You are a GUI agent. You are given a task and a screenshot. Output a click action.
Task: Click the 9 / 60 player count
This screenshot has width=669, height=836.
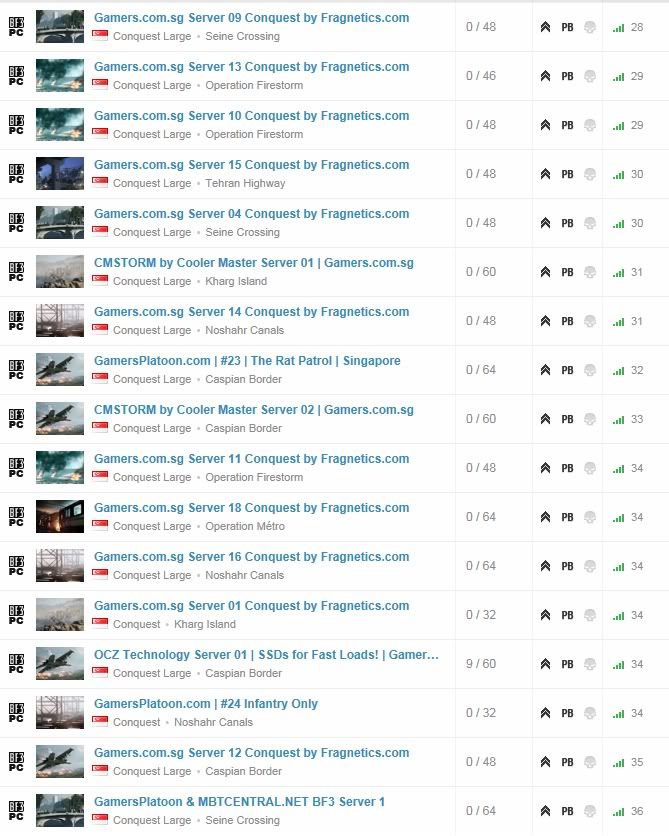(x=480, y=664)
